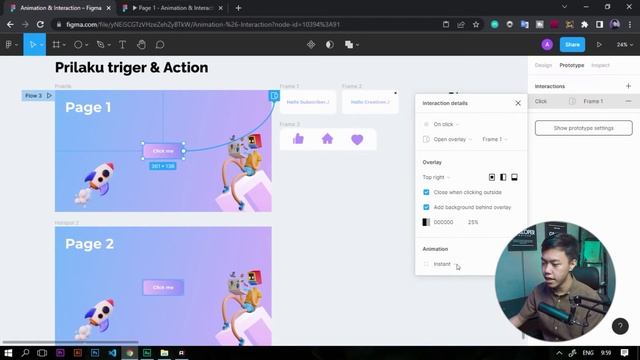This screenshot has width=640, height=360.
Task: Select the Hello Subscriber frame thumbnail
Action: tap(308, 102)
